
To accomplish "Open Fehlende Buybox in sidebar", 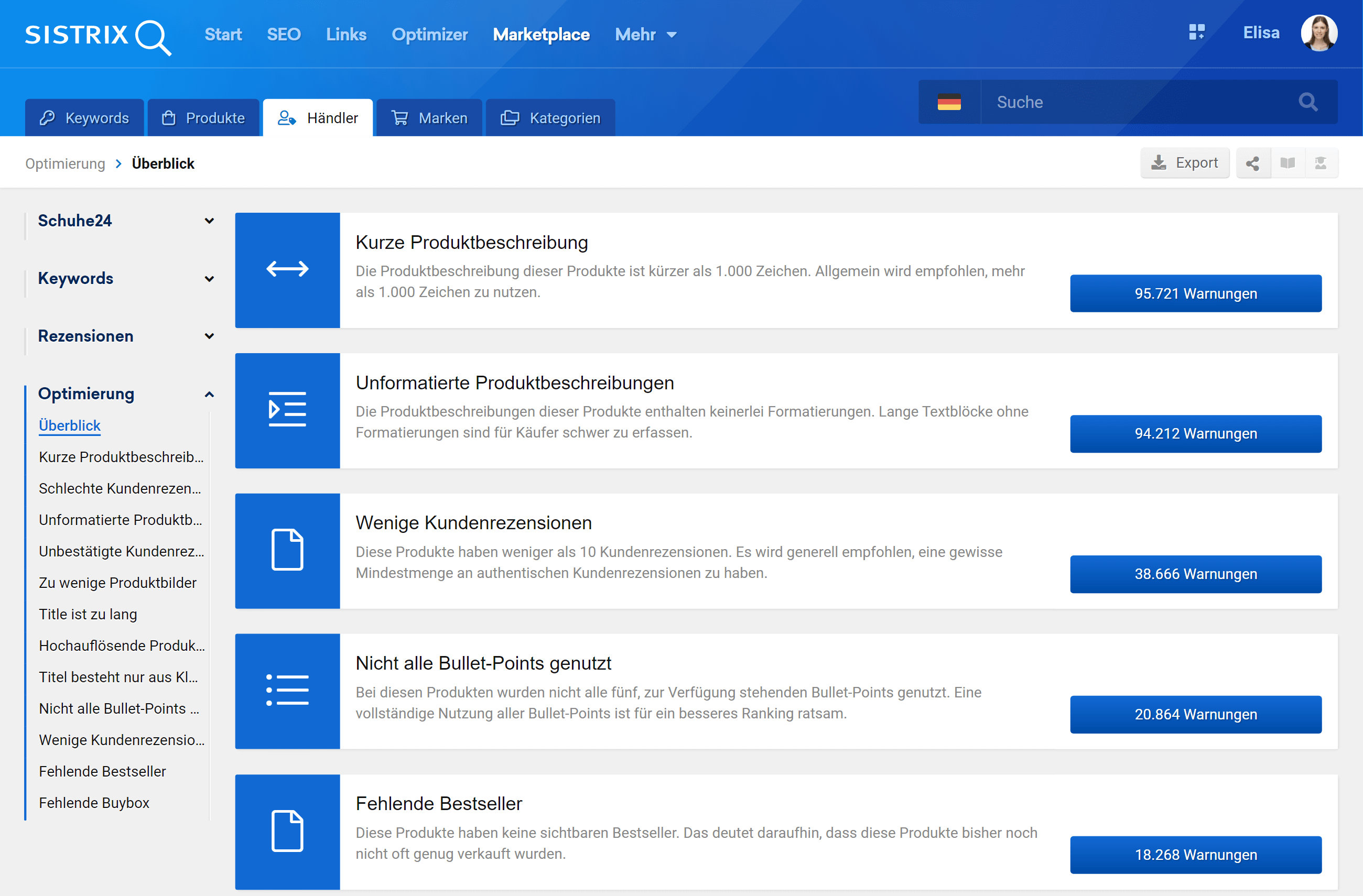I will click(x=94, y=803).
